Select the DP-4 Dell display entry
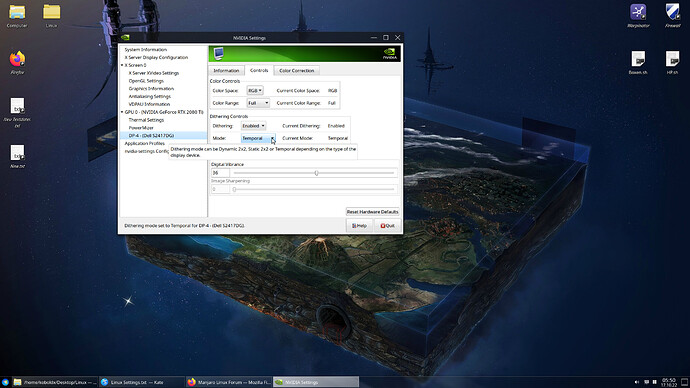This screenshot has width=690, height=388. pos(151,135)
